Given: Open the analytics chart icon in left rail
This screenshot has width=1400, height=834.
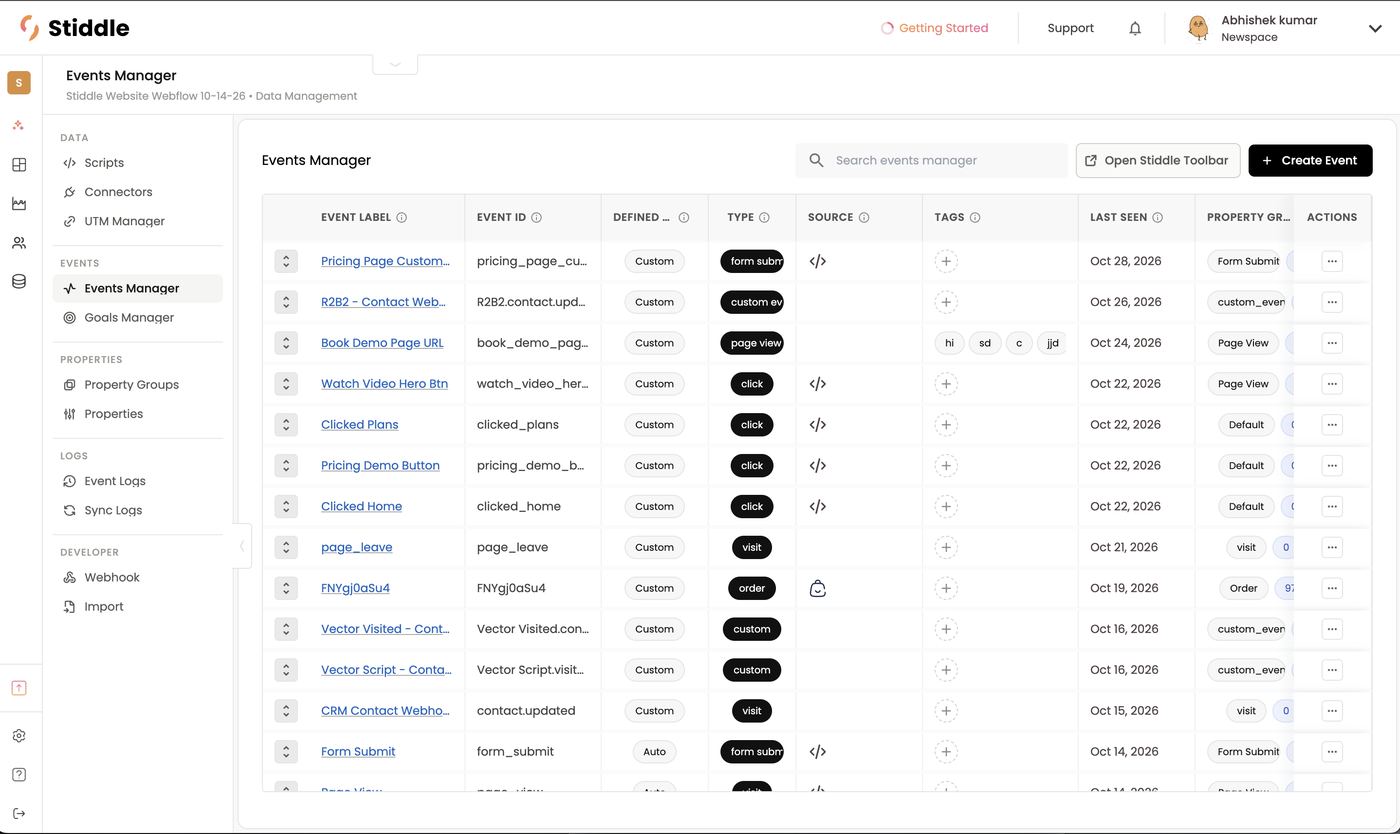Looking at the screenshot, I should (x=19, y=204).
